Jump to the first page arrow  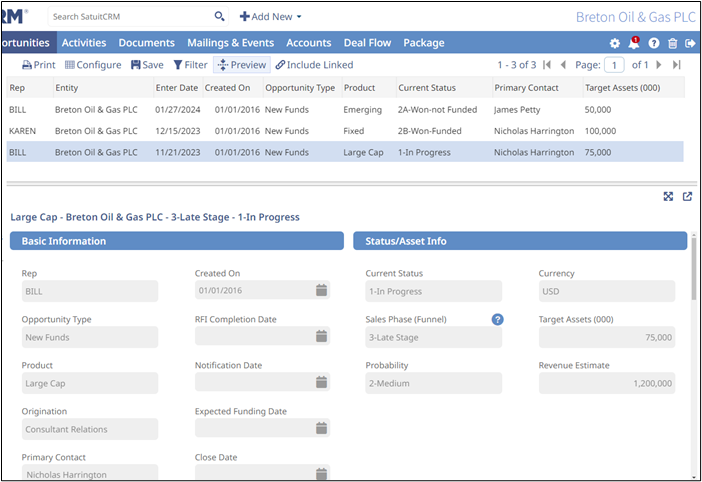click(x=547, y=65)
